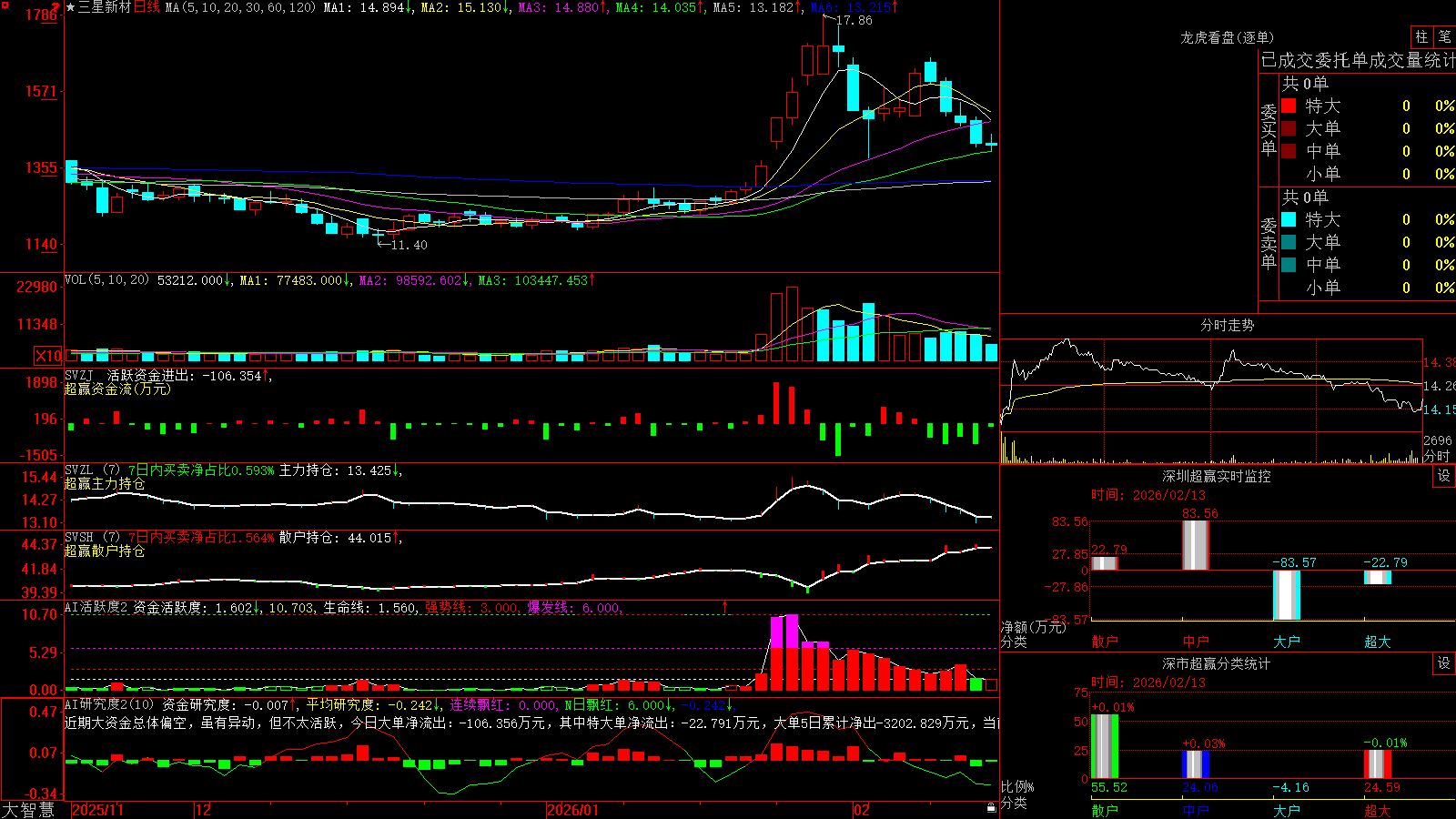Click the AI活跃度2 indicator name
Screen dimensions: 1456x819
[96, 607]
